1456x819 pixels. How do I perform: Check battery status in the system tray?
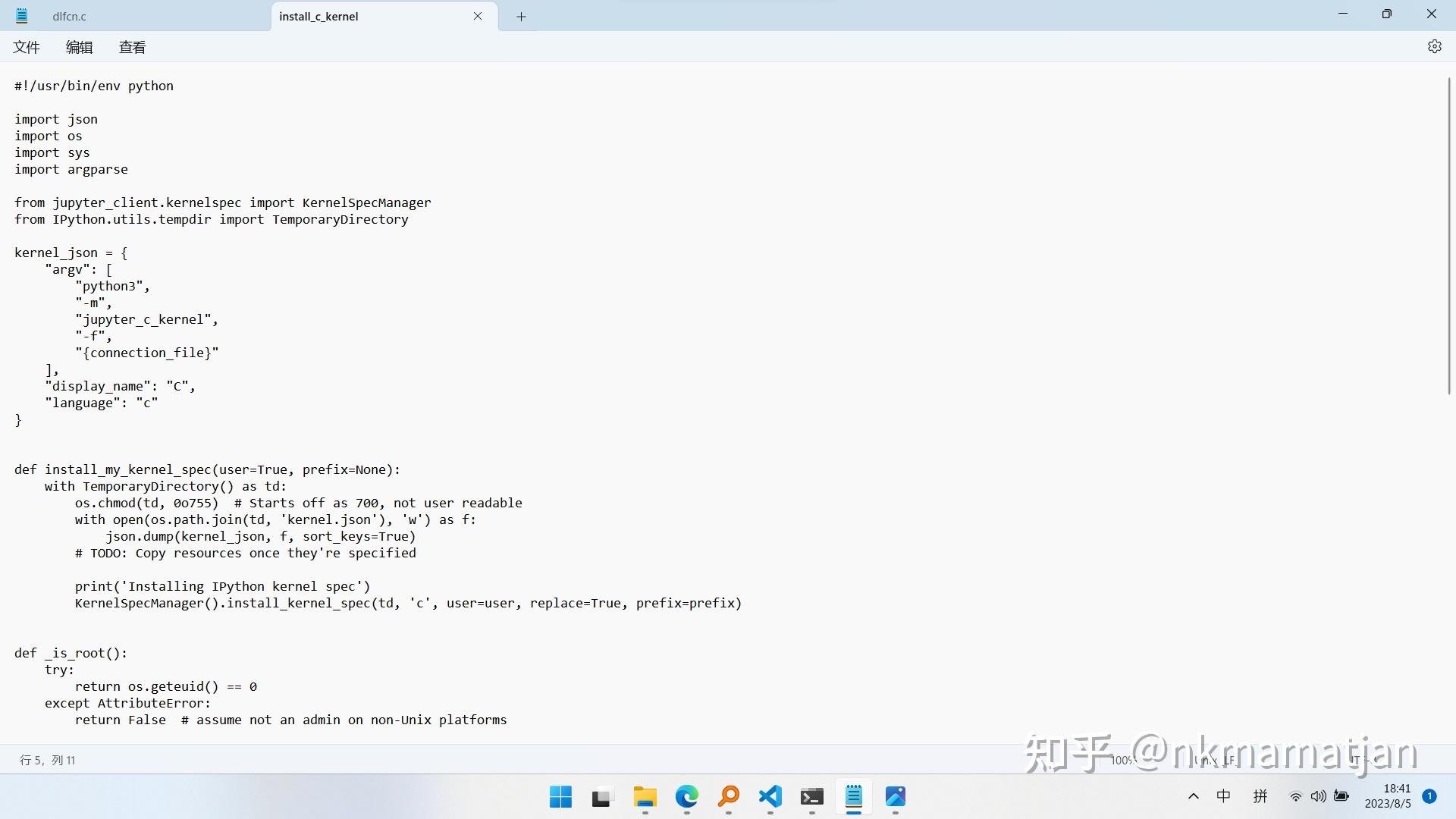[1341, 796]
